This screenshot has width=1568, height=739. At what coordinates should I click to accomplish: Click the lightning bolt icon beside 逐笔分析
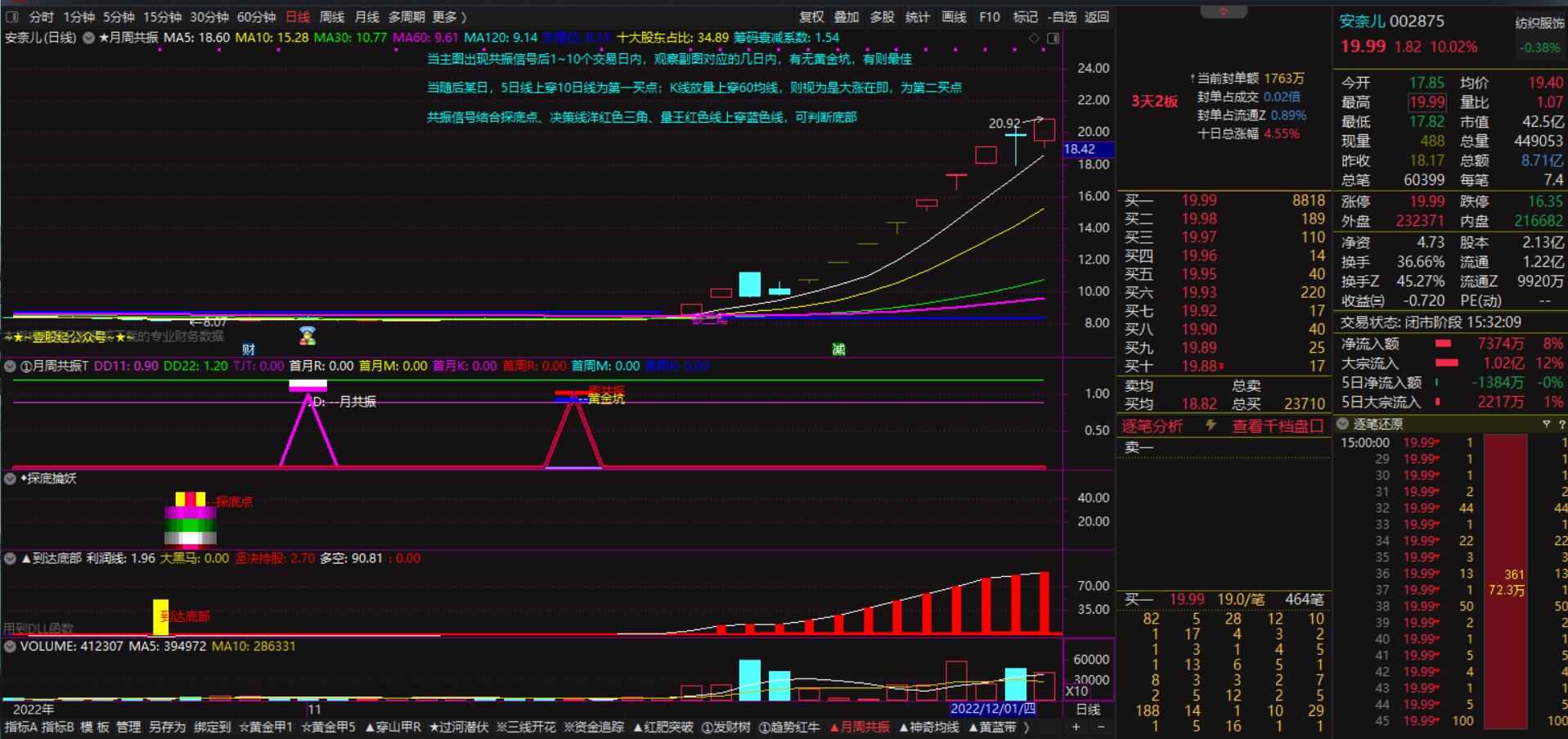pyautogui.click(x=1211, y=426)
